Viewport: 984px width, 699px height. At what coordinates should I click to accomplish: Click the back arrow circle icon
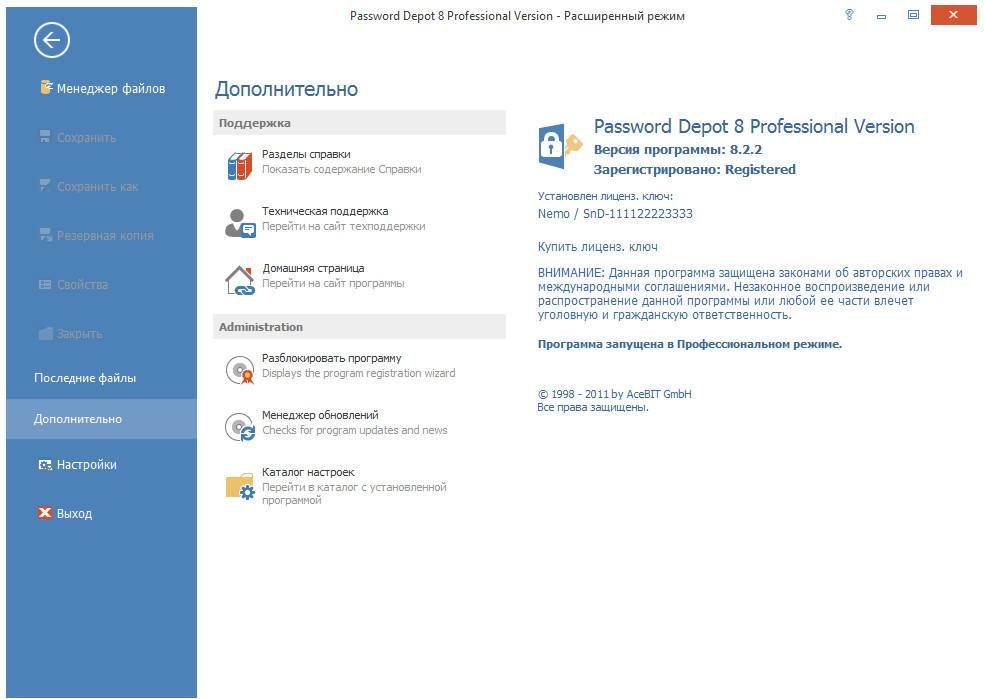(x=51, y=40)
